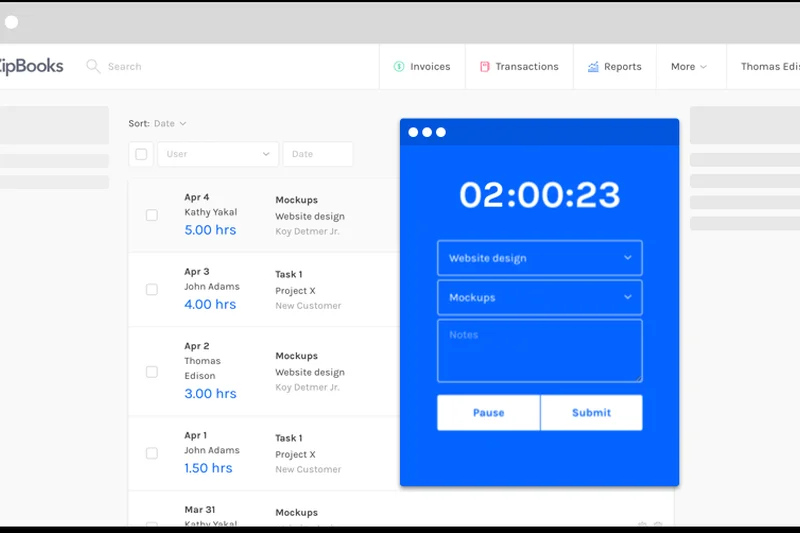This screenshot has height=533, width=800.
Task: Tick the select-all checkbox above the list
Action: click(x=141, y=154)
